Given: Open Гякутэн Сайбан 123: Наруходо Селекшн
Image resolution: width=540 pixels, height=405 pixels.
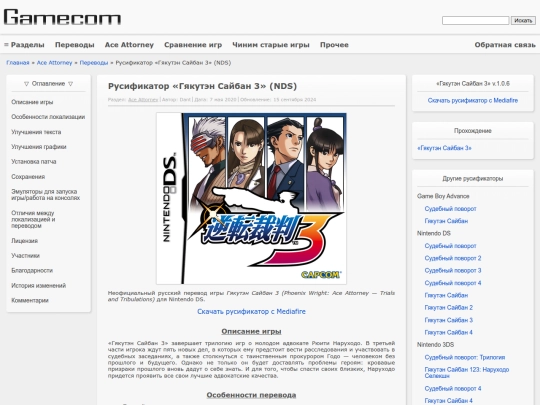Looking at the screenshot, I should point(467,373).
